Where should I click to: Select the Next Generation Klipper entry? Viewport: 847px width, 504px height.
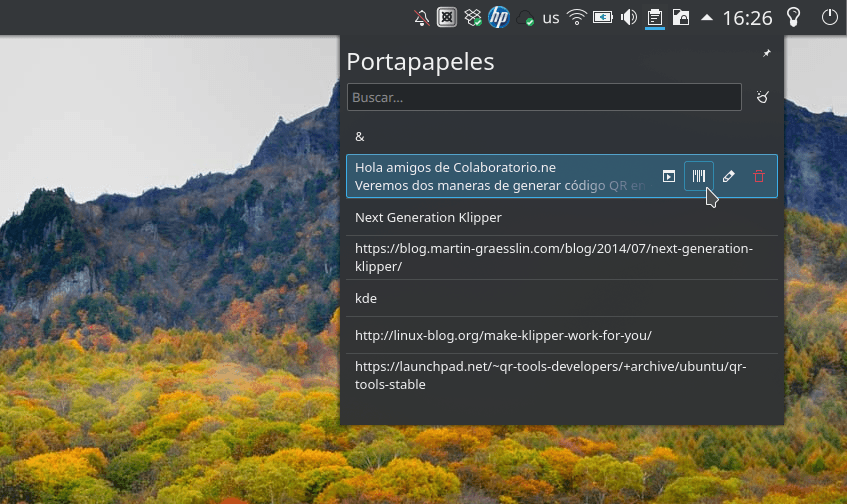pos(562,217)
